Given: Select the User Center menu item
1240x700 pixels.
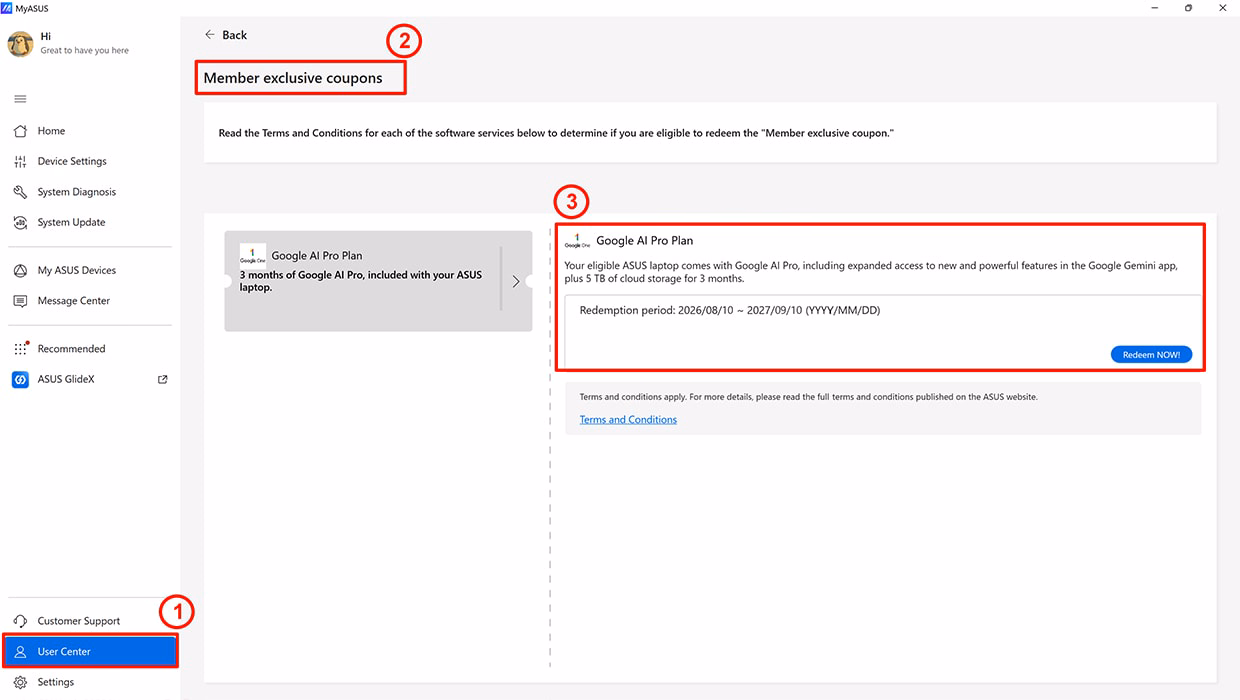Looking at the screenshot, I should (x=90, y=651).
